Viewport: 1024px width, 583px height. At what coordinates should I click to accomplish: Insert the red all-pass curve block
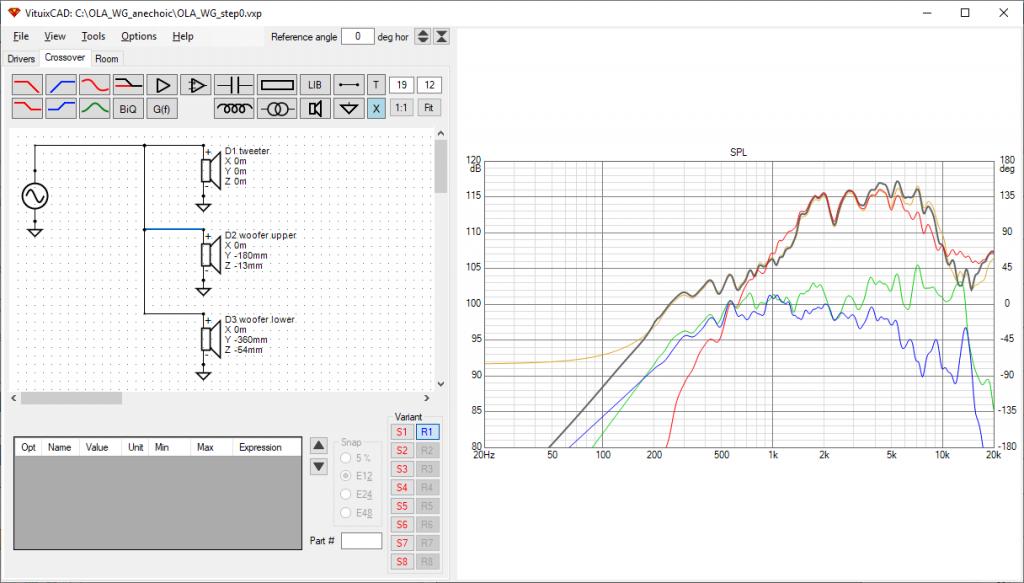[x=95, y=85]
